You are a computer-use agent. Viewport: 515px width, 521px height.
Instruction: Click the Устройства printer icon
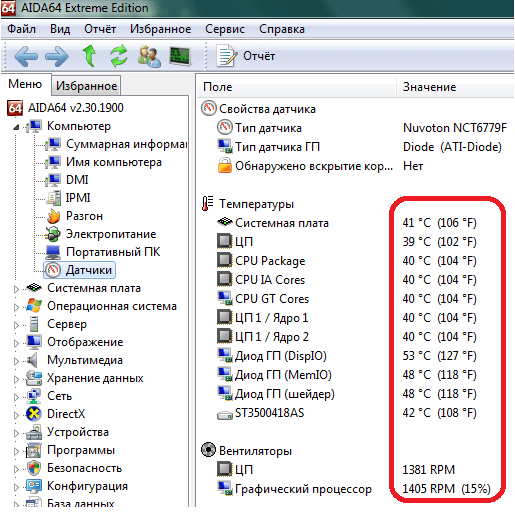click(x=34, y=432)
